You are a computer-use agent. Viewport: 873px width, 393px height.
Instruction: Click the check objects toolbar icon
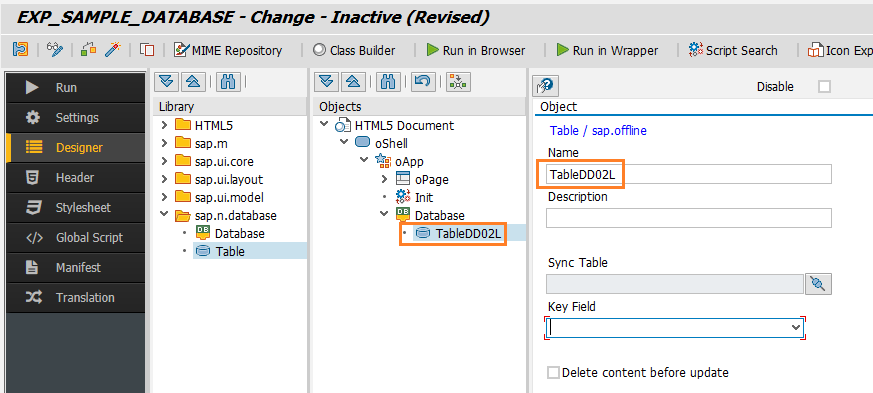[x=89, y=50]
